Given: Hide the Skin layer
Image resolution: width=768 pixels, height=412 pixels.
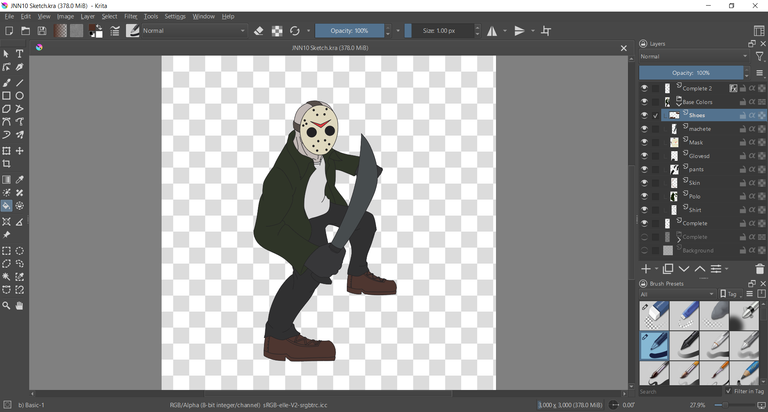Looking at the screenshot, I should (x=644, y=183).
